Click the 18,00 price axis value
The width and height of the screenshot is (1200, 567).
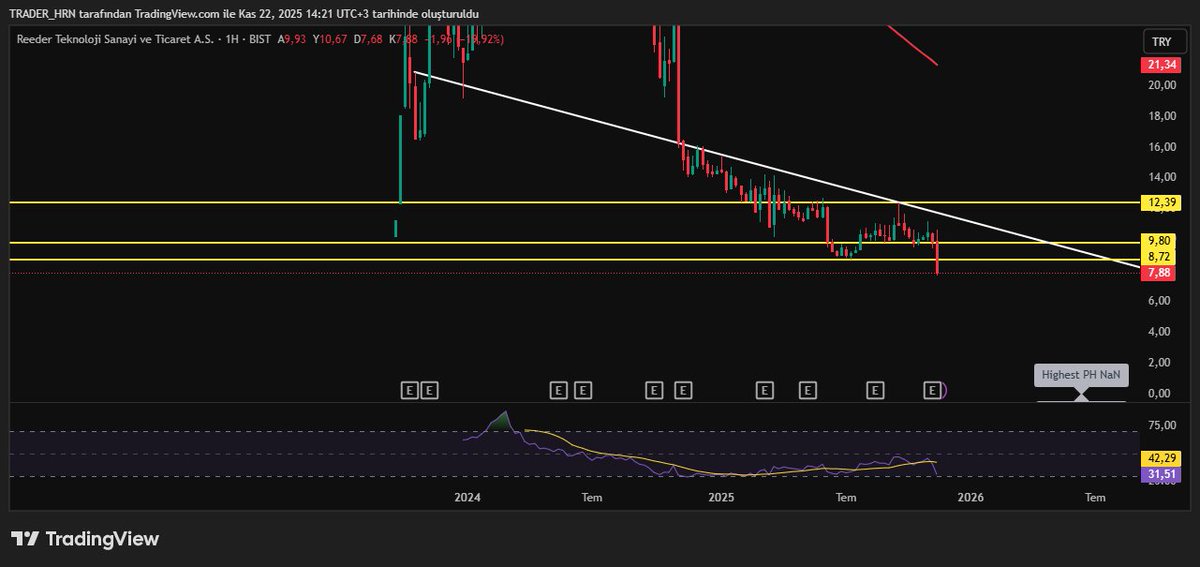point(1161,116)
